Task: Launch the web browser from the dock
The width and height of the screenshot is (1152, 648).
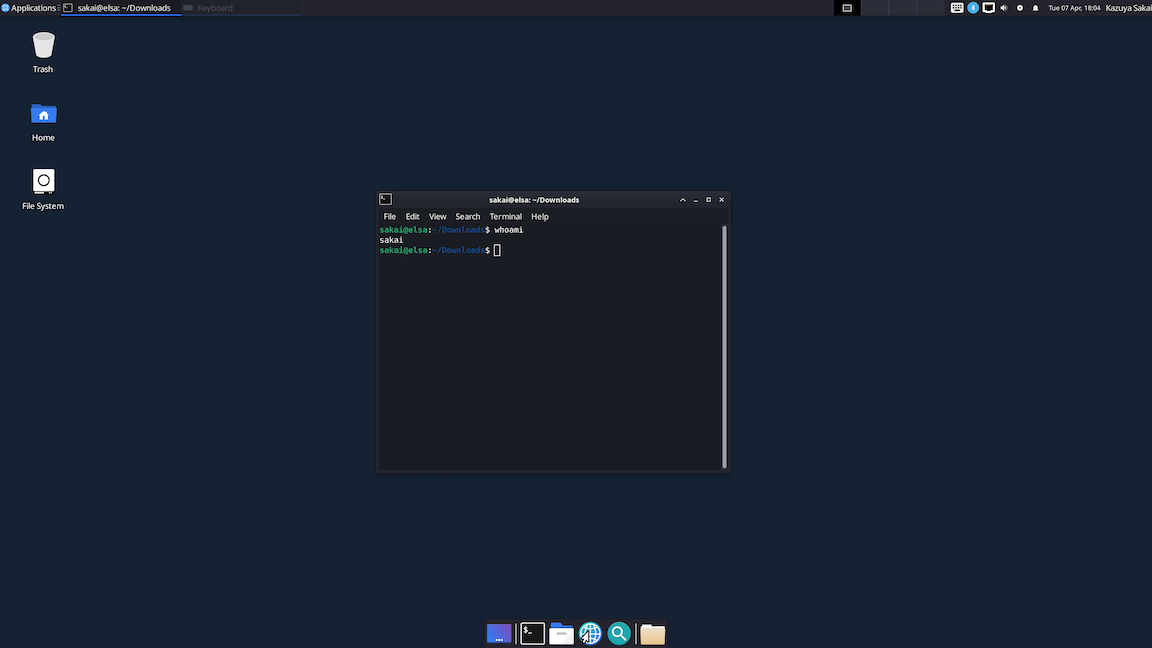Action: pos(590,633)
